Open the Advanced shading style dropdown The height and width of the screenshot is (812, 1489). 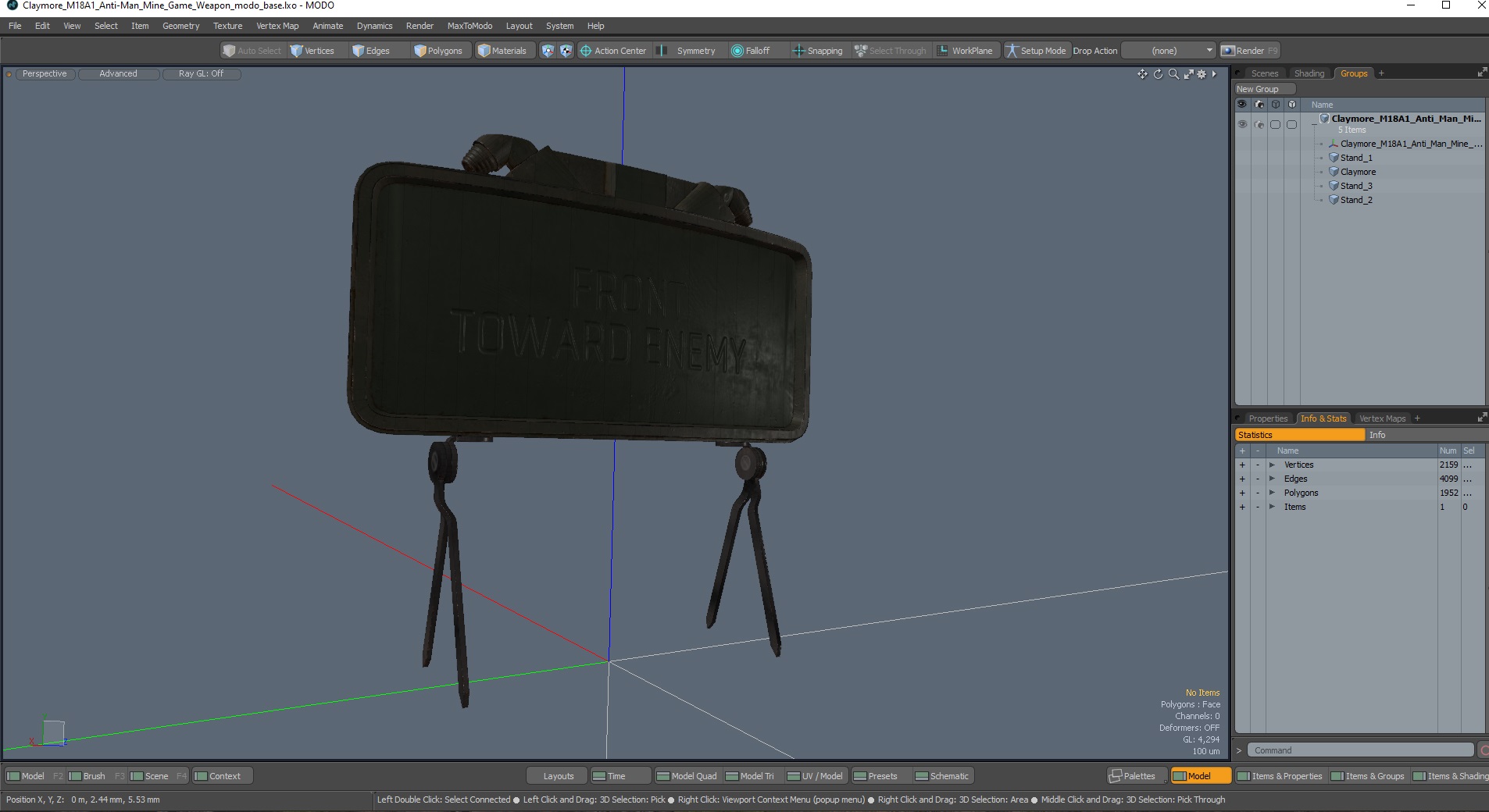click(x=118, y=74)
